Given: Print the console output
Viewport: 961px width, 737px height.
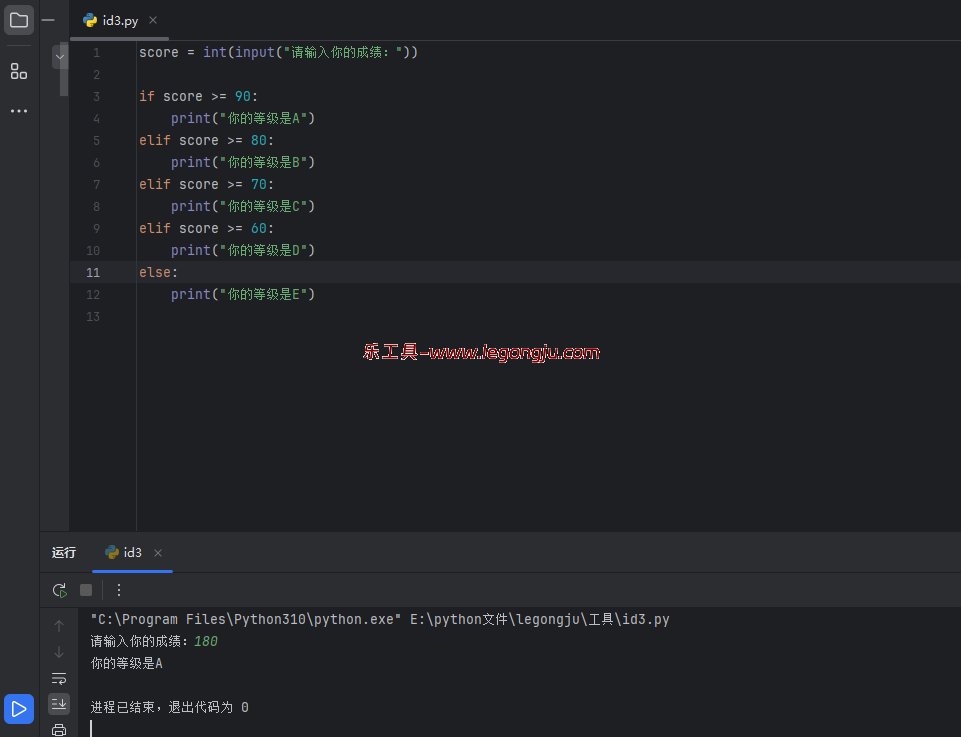Looking at the screenshot, I should point(59,729).
